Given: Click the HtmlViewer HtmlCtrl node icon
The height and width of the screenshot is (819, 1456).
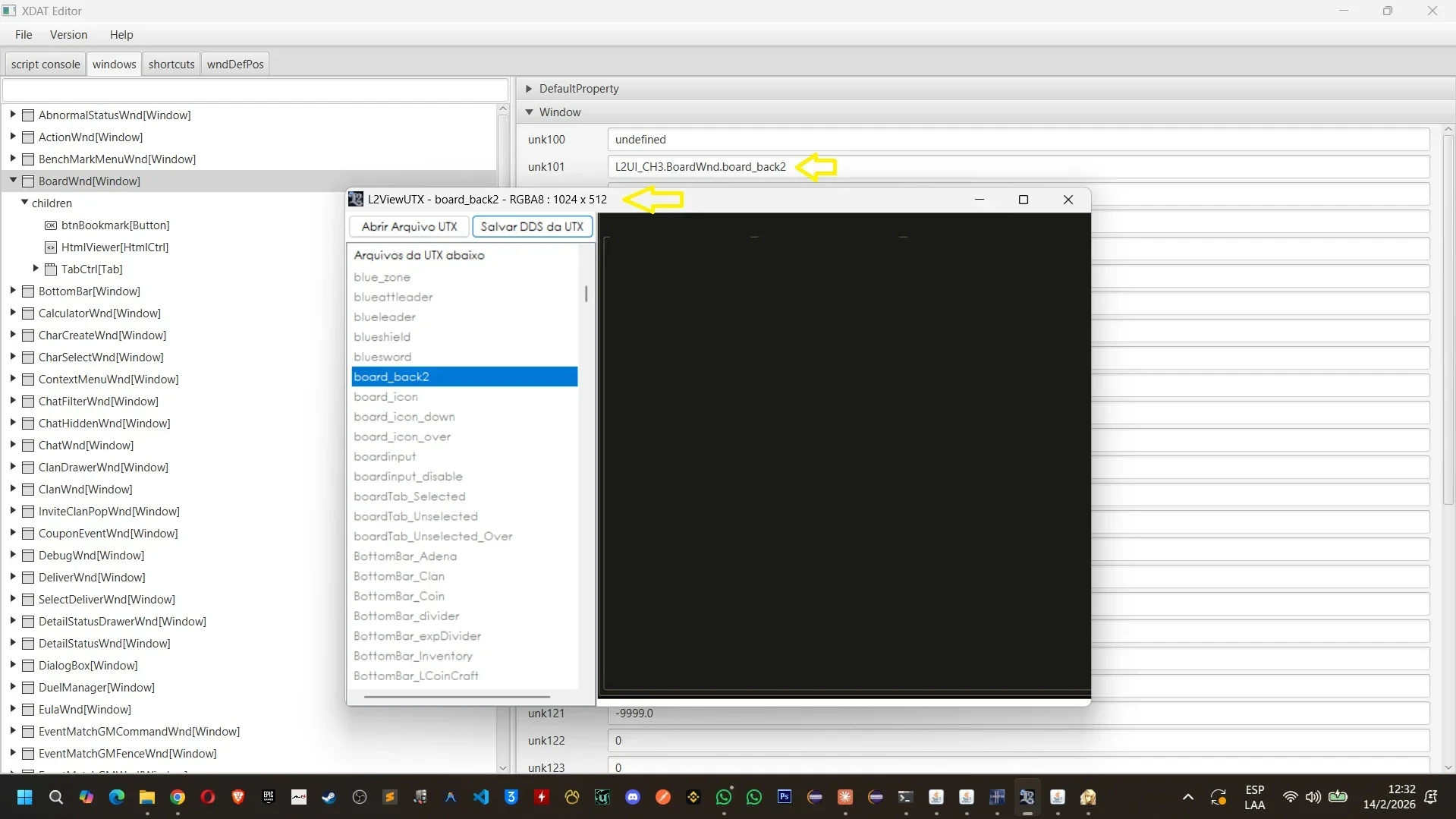Looking at the screenshot, I should pos(51,247).
